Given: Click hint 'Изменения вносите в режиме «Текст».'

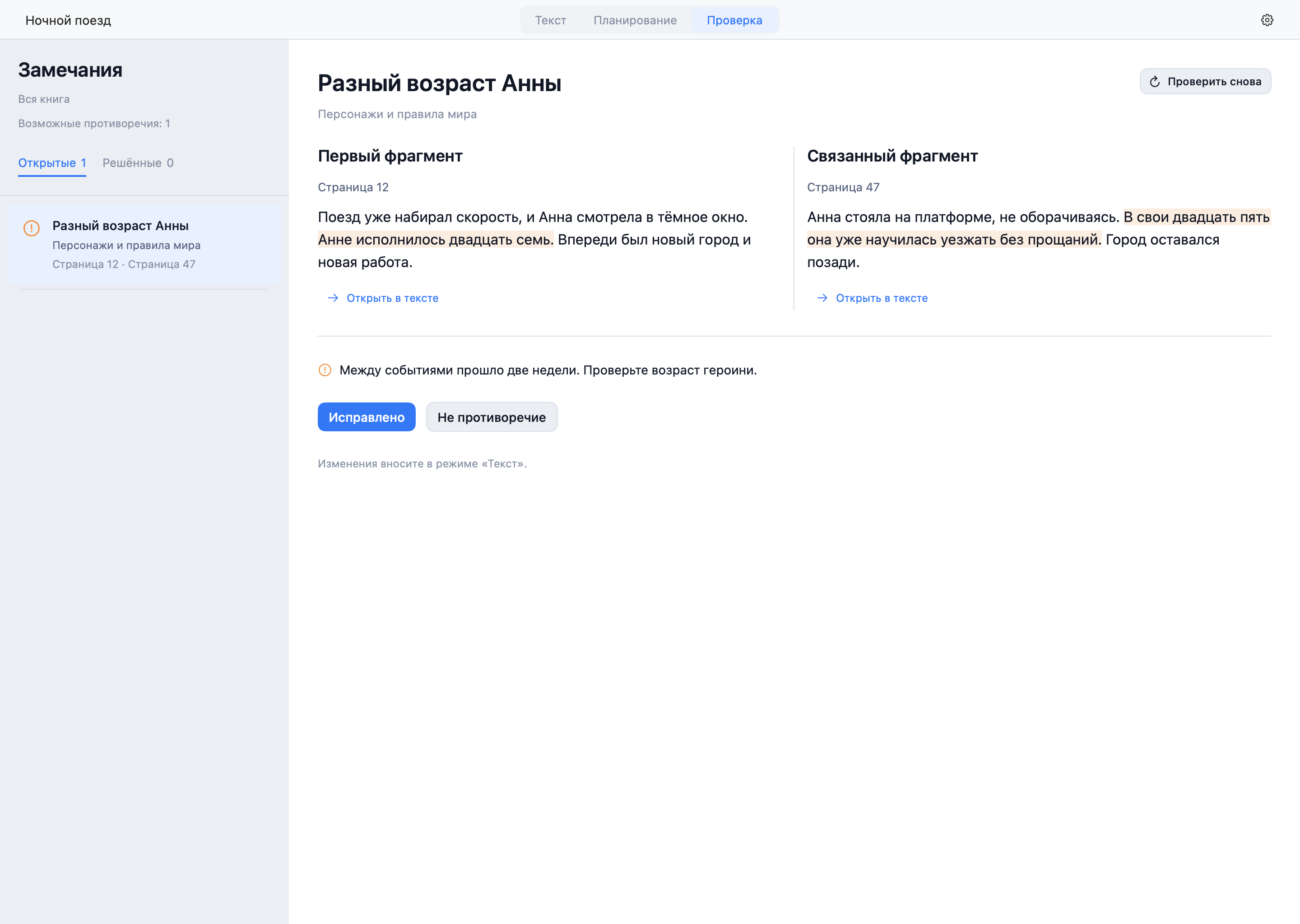Looking at the screenshot, I should pos(422,464).
